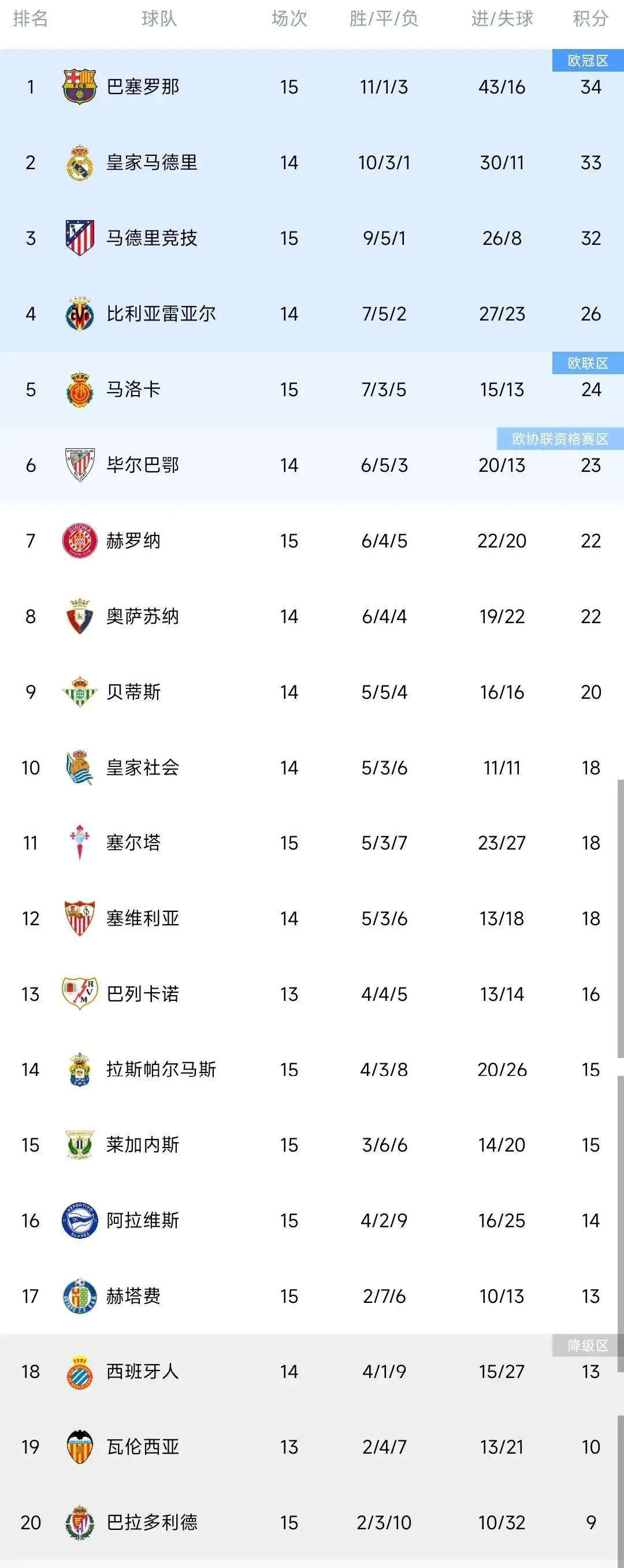This screenshot has height=1568, width=624.
Task: Click the 欧联区 zone tag
Action: [588, 363]
